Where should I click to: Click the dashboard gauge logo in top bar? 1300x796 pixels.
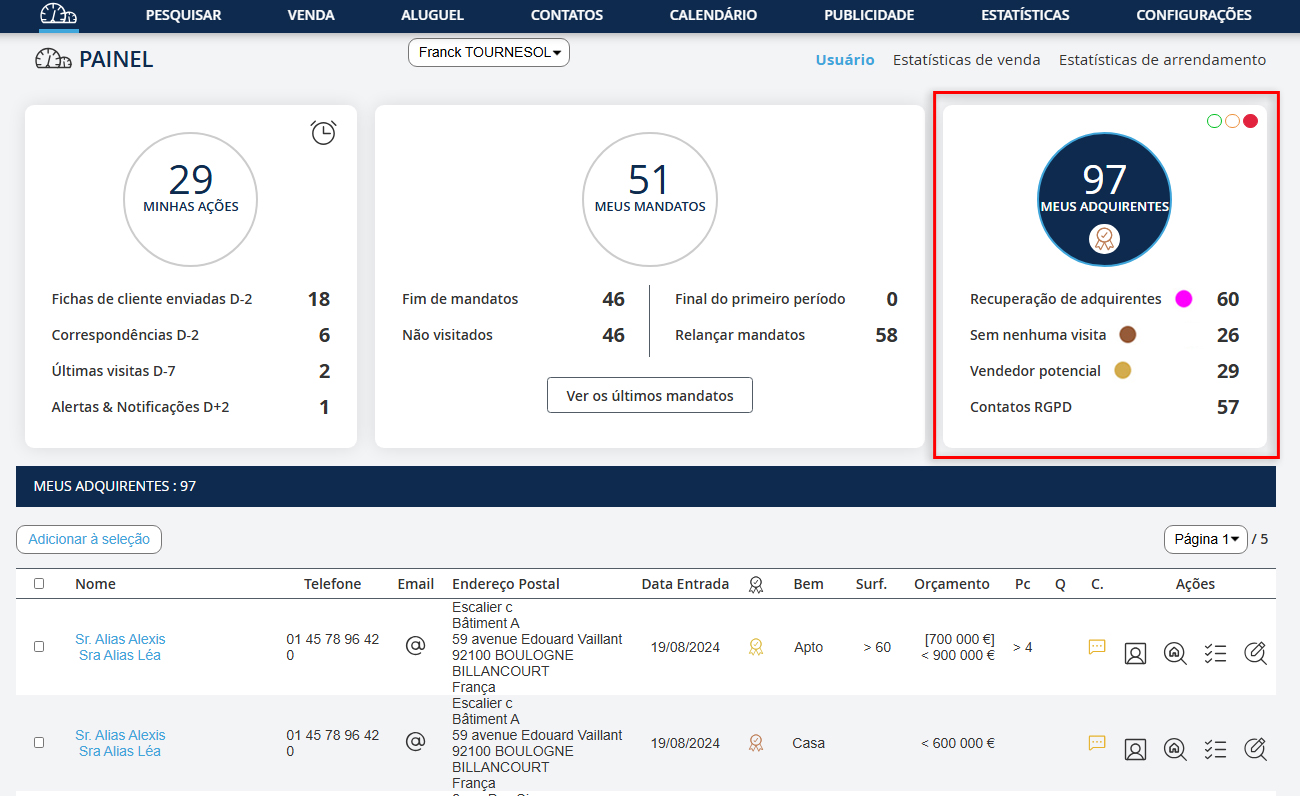tap(58, 15)
